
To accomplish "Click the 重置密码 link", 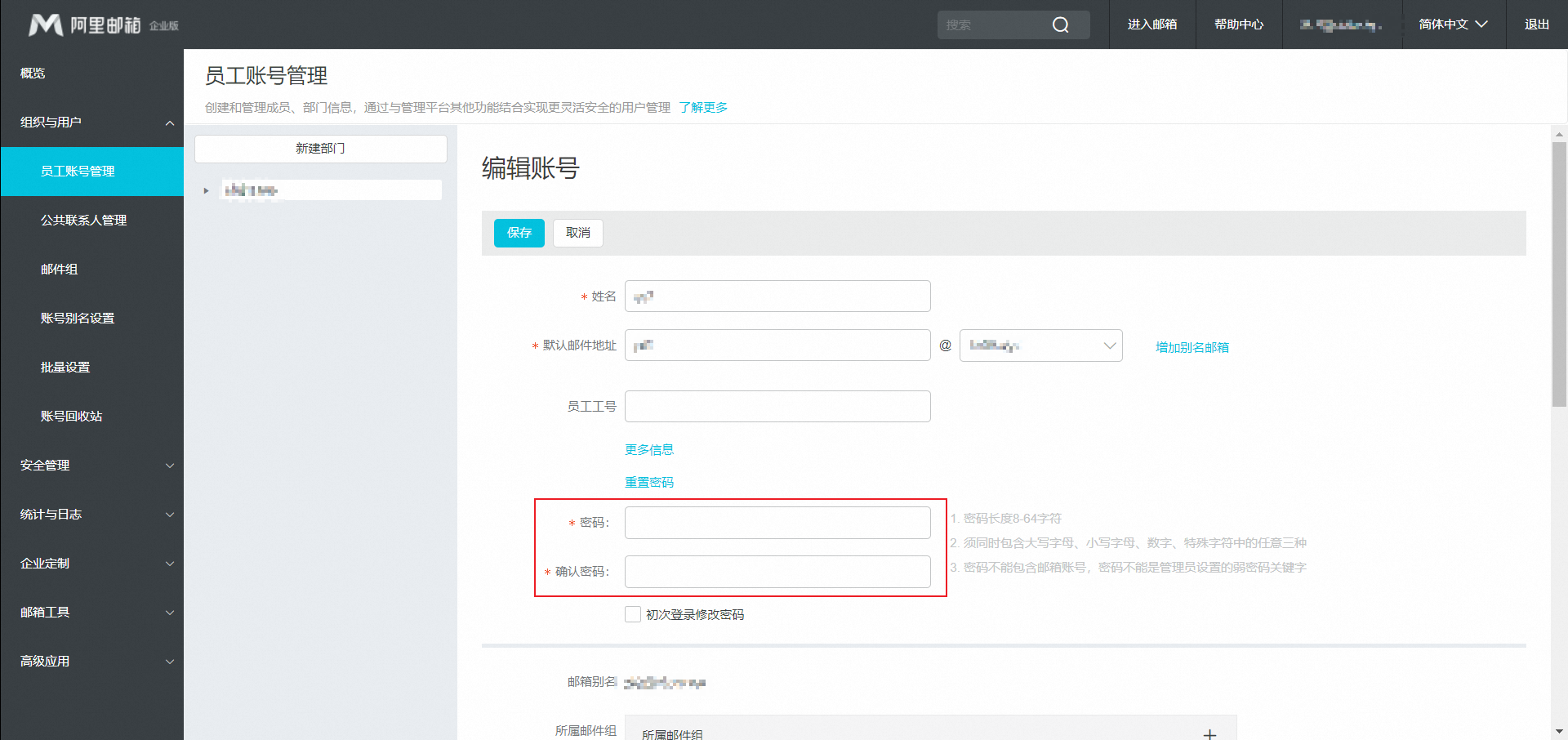I will point(649,483).
